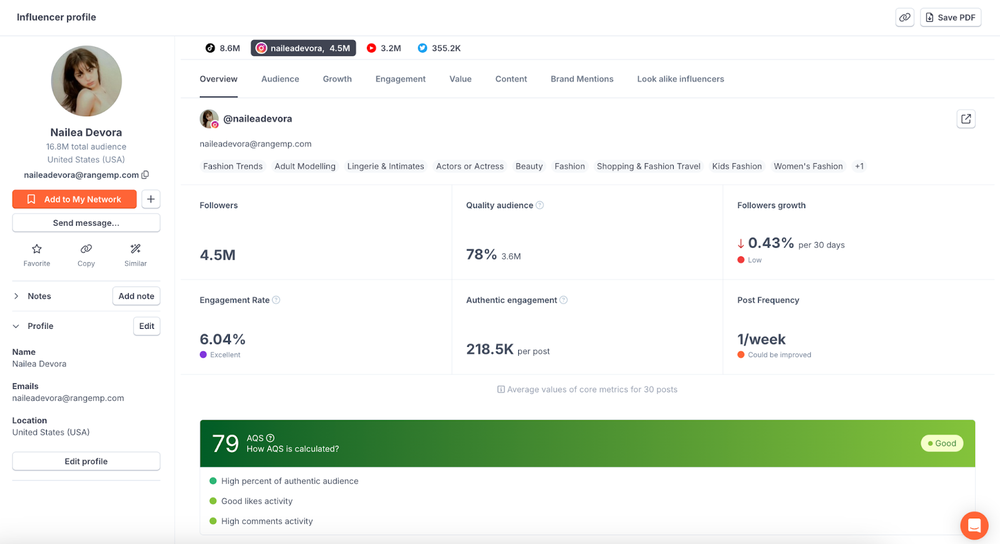Click the email under the @naileadevora handle
1000x544 pixels.
click(255, 144)
